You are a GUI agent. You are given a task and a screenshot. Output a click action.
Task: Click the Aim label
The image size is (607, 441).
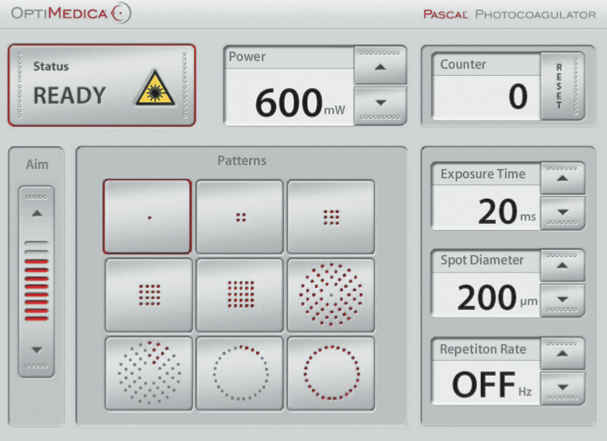pos(37,165)
